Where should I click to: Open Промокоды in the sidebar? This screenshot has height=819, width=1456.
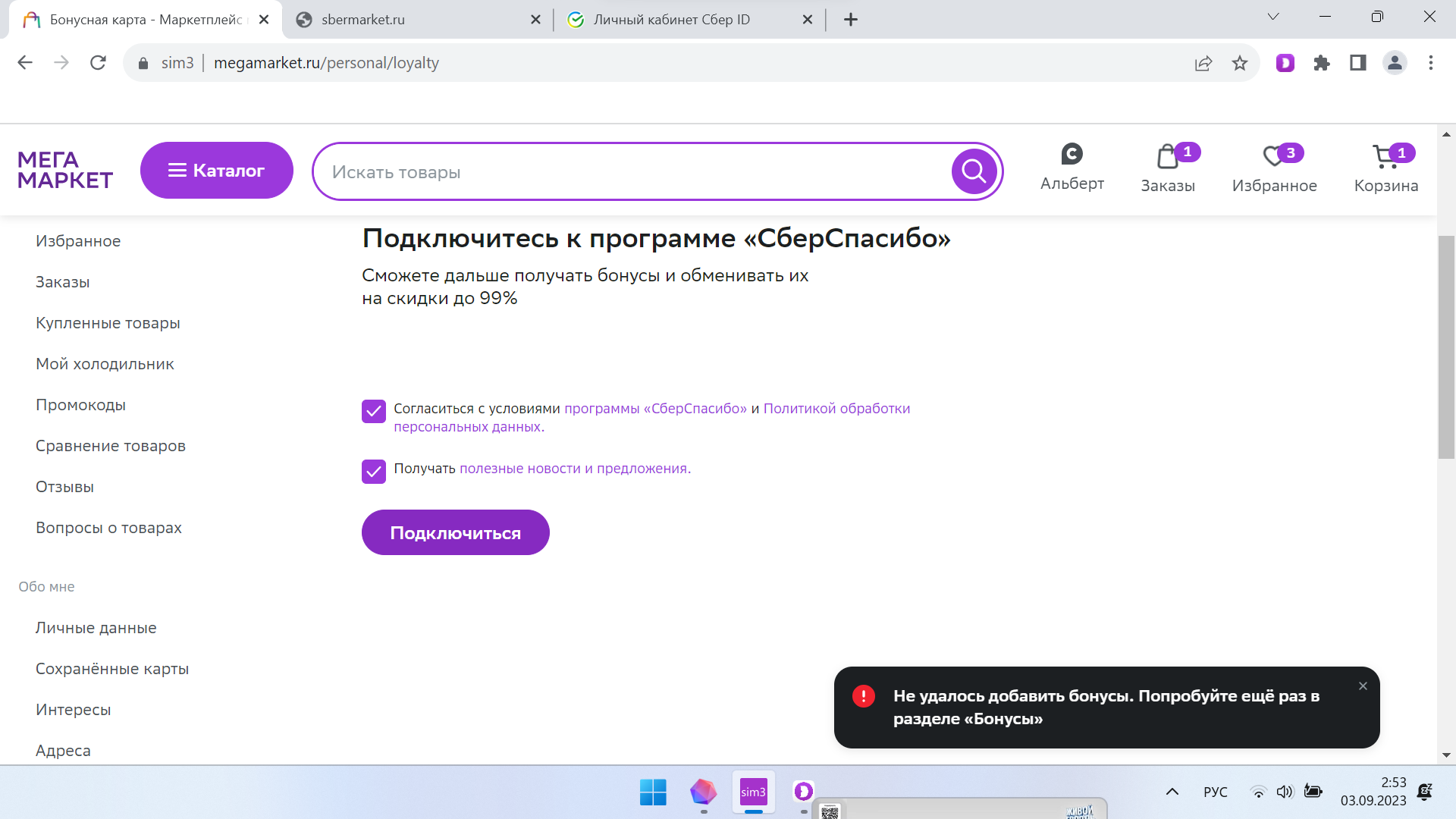80,405
